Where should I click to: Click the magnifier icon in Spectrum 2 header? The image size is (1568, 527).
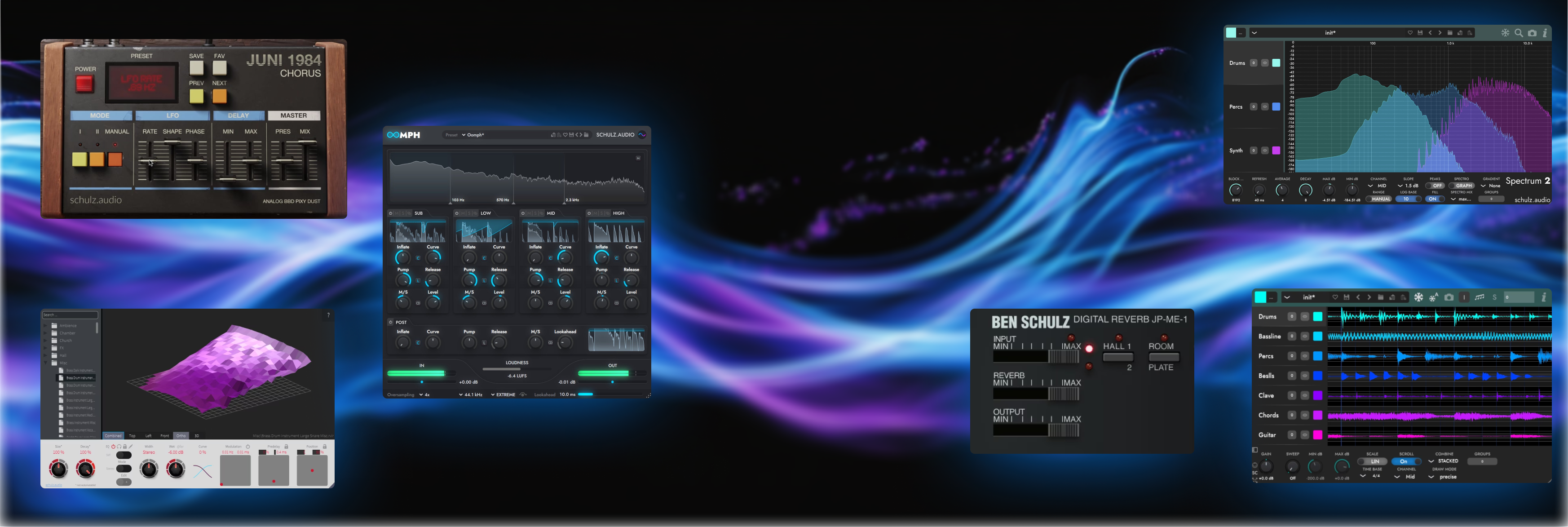click(x=1519, y=33)
